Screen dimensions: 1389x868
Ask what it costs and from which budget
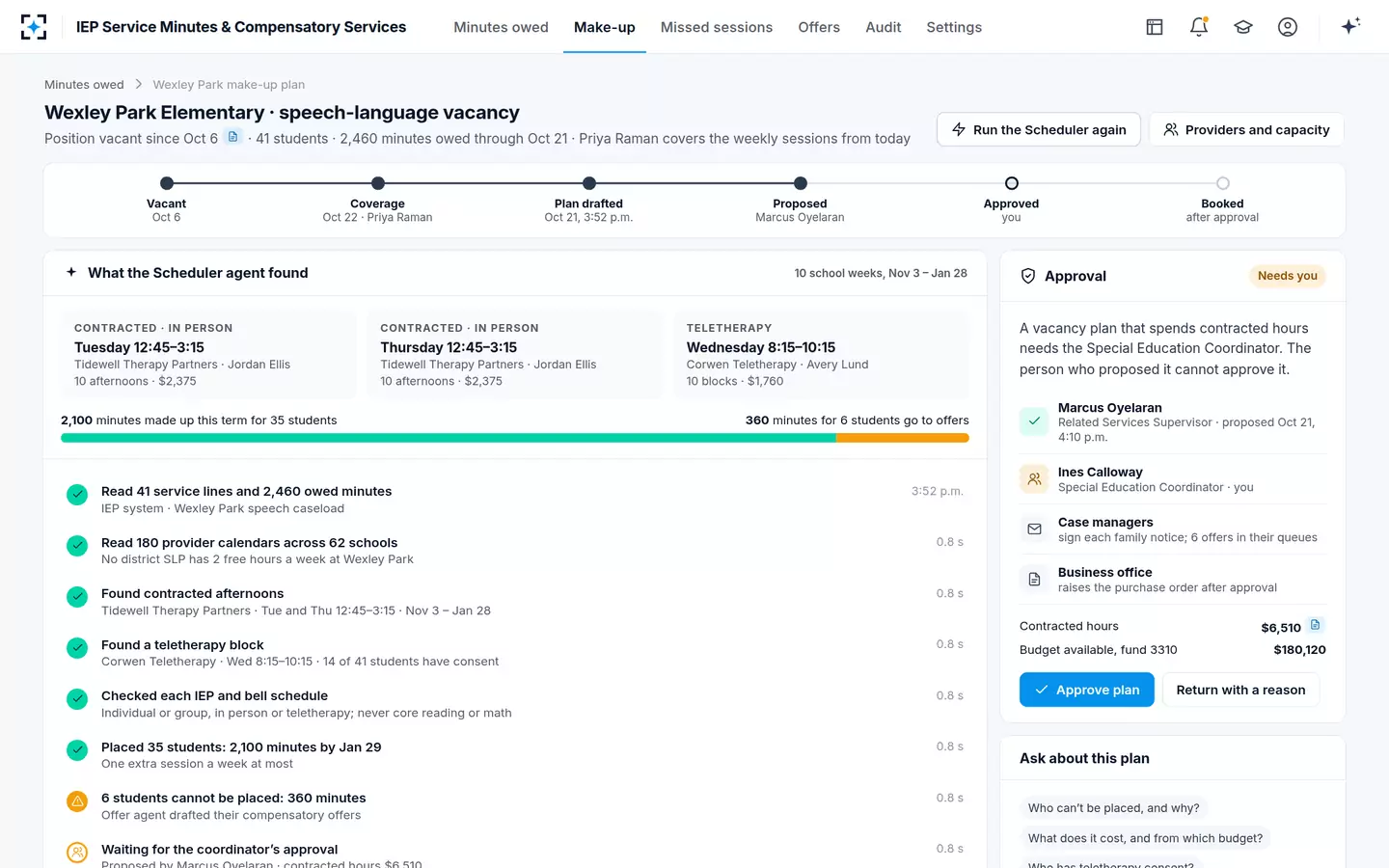1145,838
